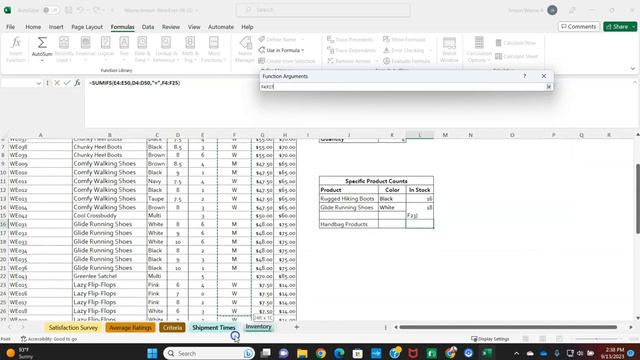Switch to the Page Layout tab

point(87,27)
